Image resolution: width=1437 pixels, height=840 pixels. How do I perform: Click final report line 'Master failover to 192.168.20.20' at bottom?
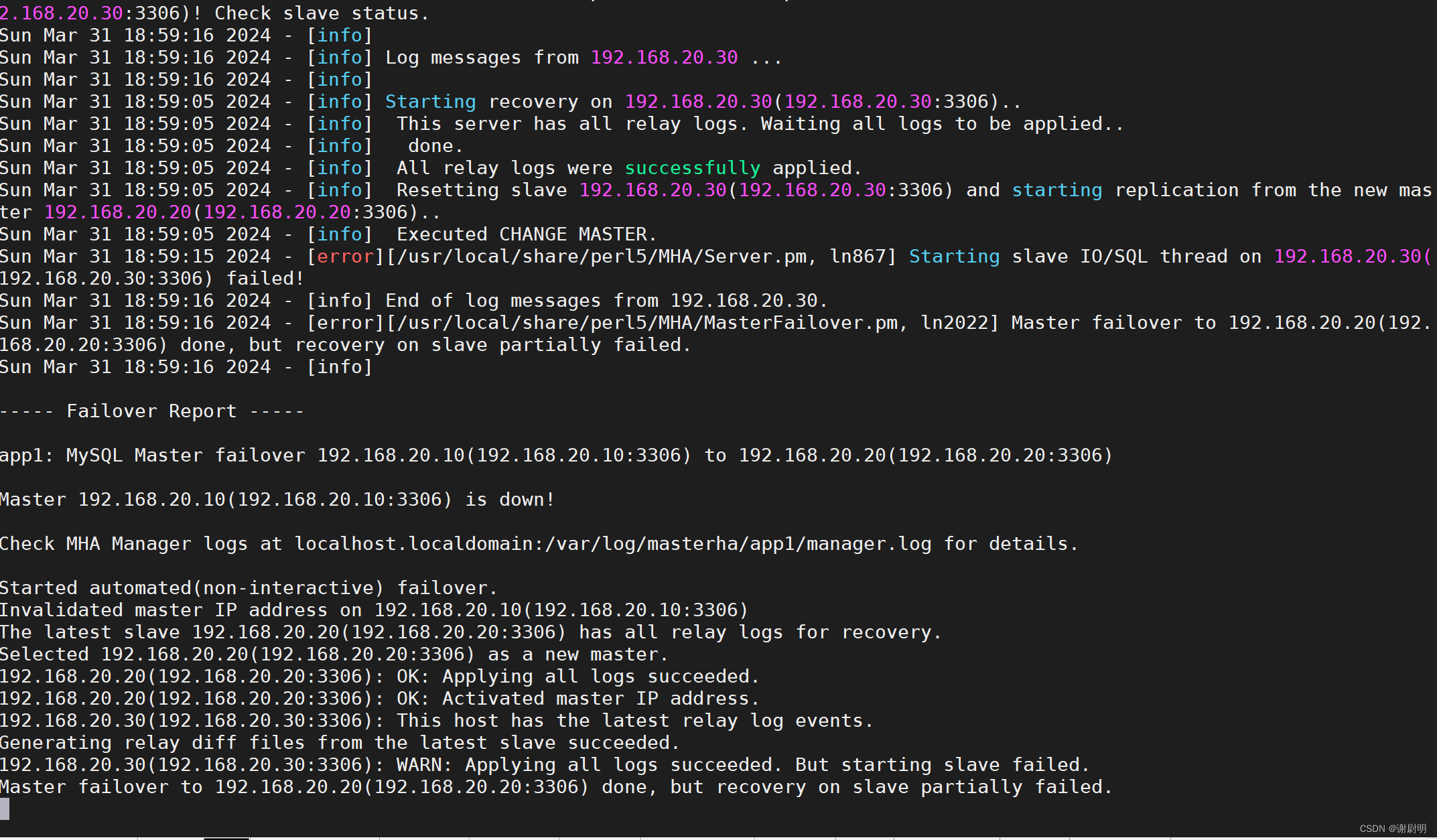[x=556, y=787]
